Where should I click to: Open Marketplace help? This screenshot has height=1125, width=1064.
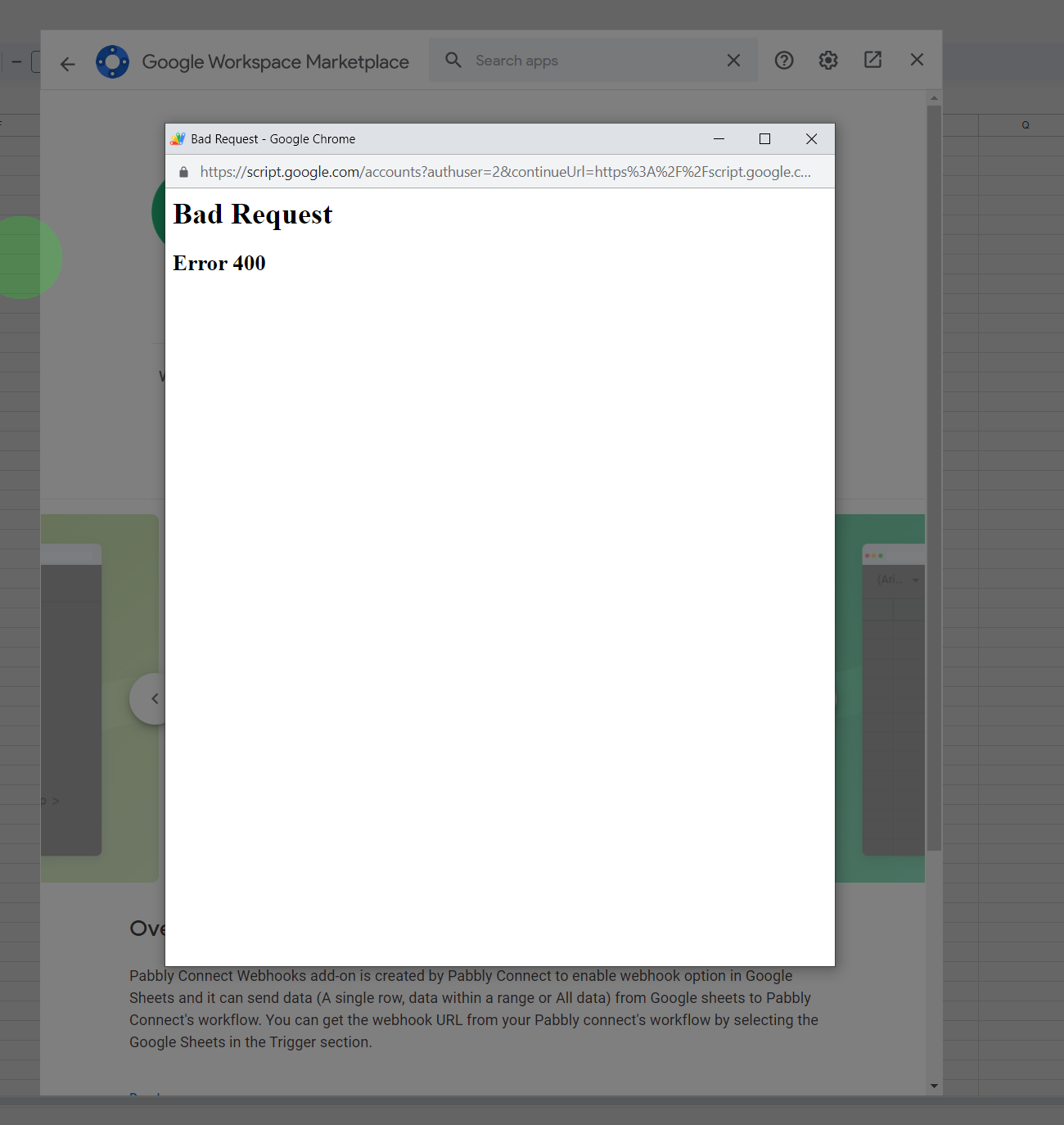point(784,60)
